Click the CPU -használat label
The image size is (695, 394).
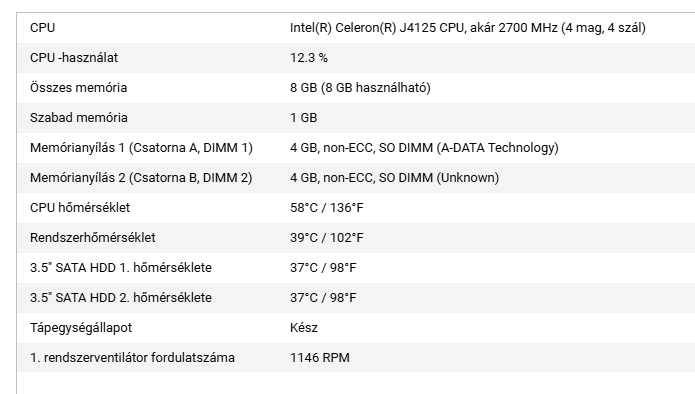(x=74, y=58)
